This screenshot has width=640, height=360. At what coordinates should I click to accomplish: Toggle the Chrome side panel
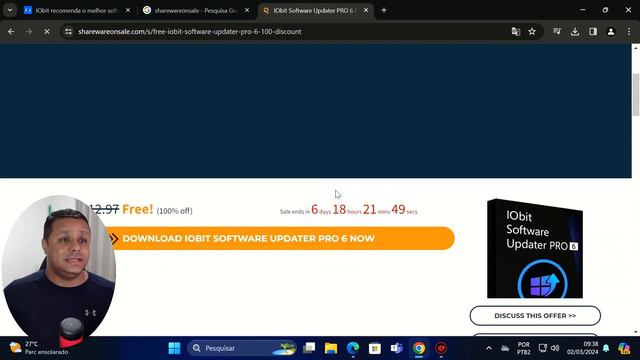pyautogui.click(x=593, y=31)
